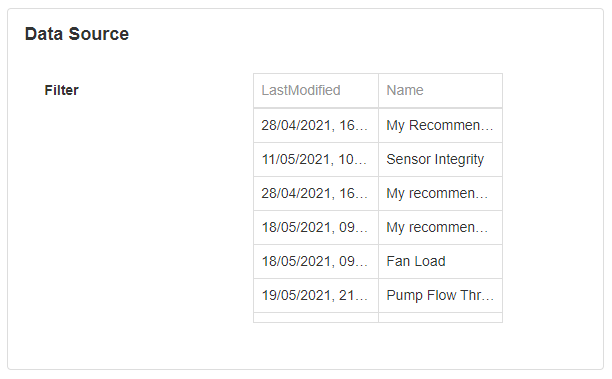
Task: Click the partially visible last row's date cell
Action: (316, 317)
